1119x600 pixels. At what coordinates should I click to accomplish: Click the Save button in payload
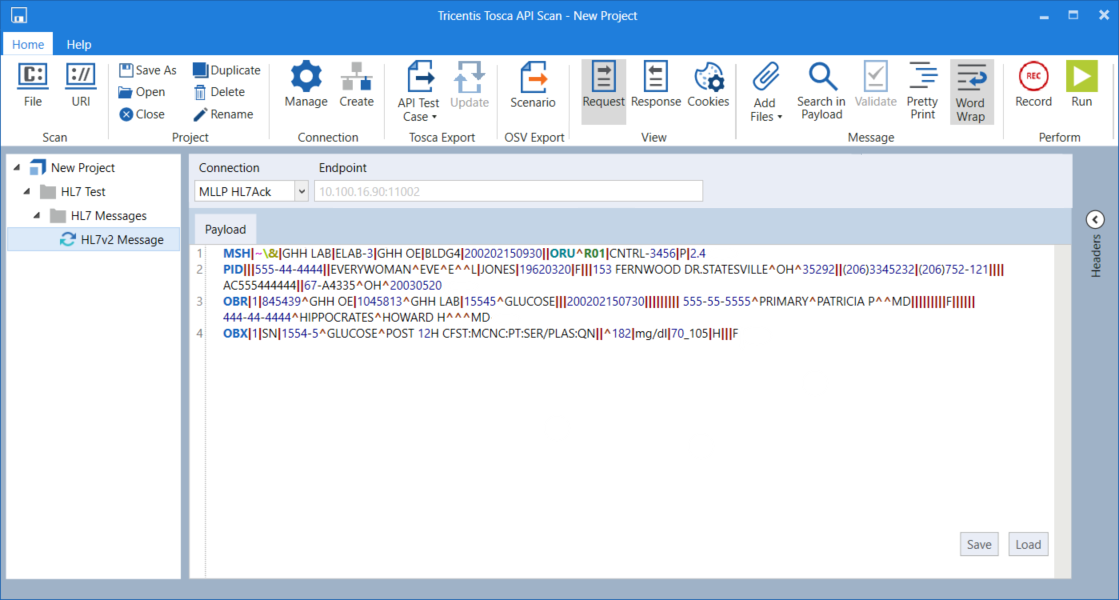pyautogui.click(x=979, y=544)
